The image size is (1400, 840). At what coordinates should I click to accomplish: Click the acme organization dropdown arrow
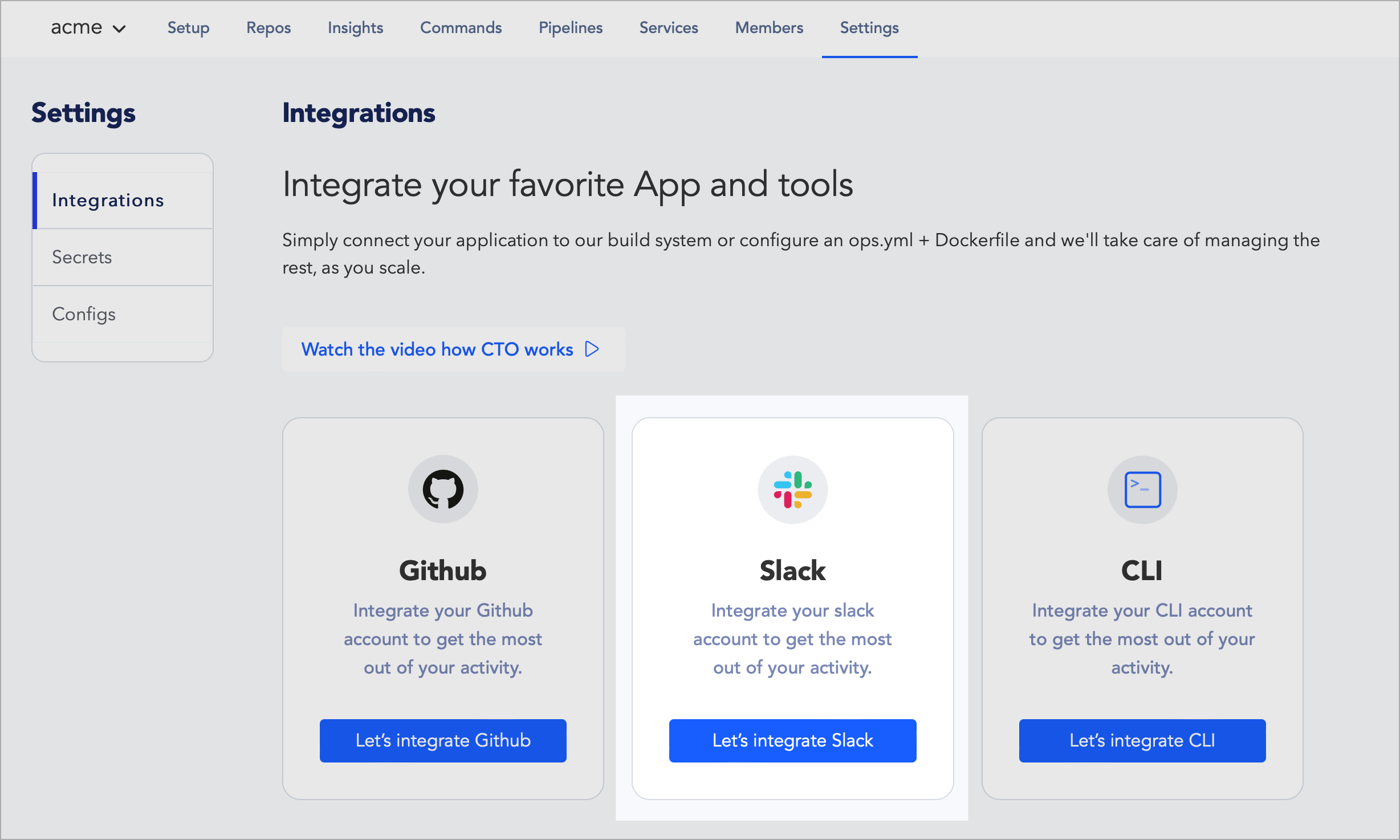(118, 28)
